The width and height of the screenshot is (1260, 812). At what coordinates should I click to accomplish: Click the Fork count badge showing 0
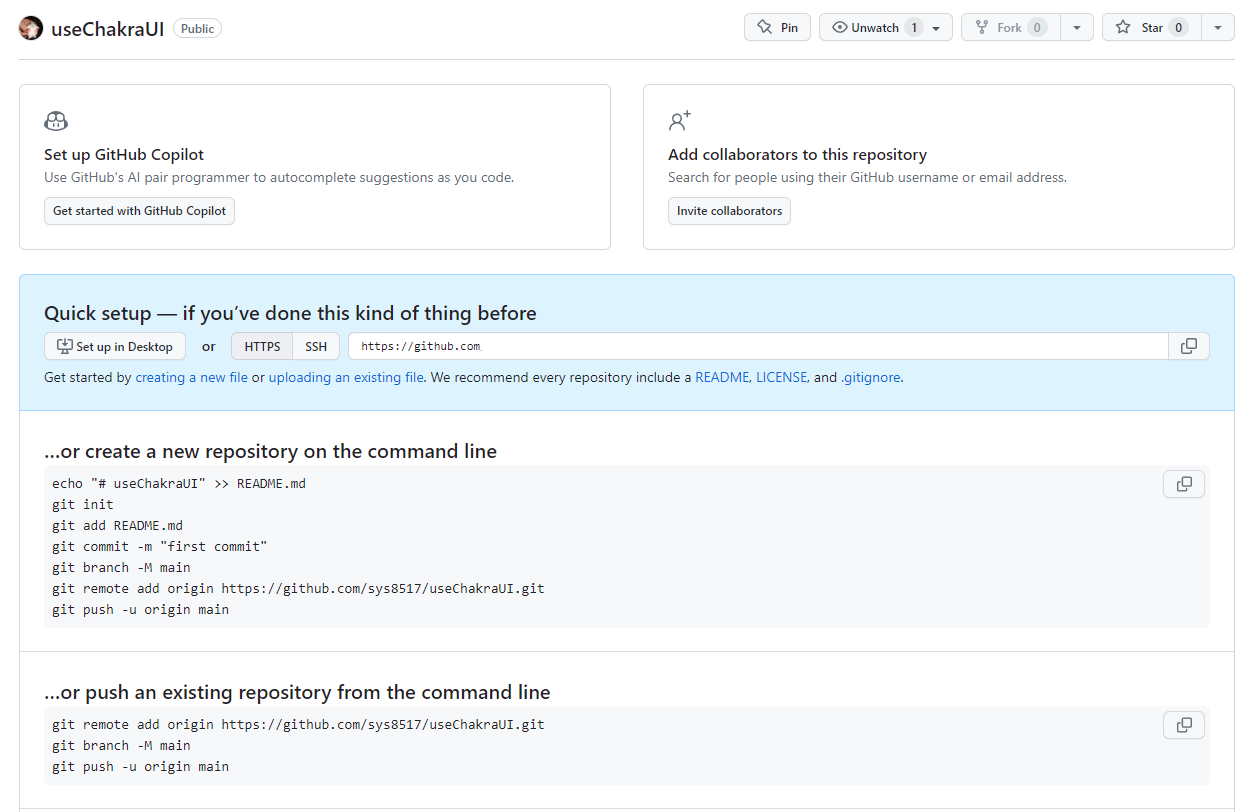coord(1037,27)
